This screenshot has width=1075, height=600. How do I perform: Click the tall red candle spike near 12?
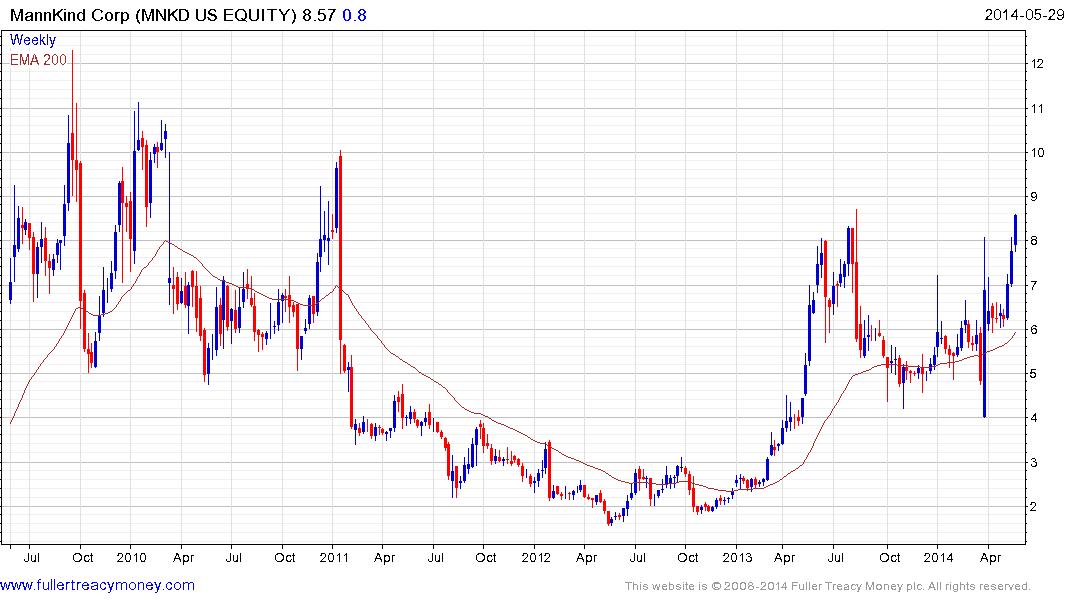73,104
